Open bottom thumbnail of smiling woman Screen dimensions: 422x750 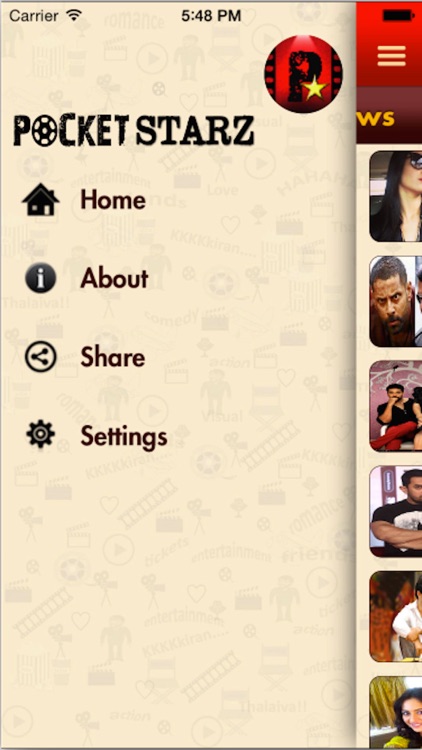click(396, 713)
